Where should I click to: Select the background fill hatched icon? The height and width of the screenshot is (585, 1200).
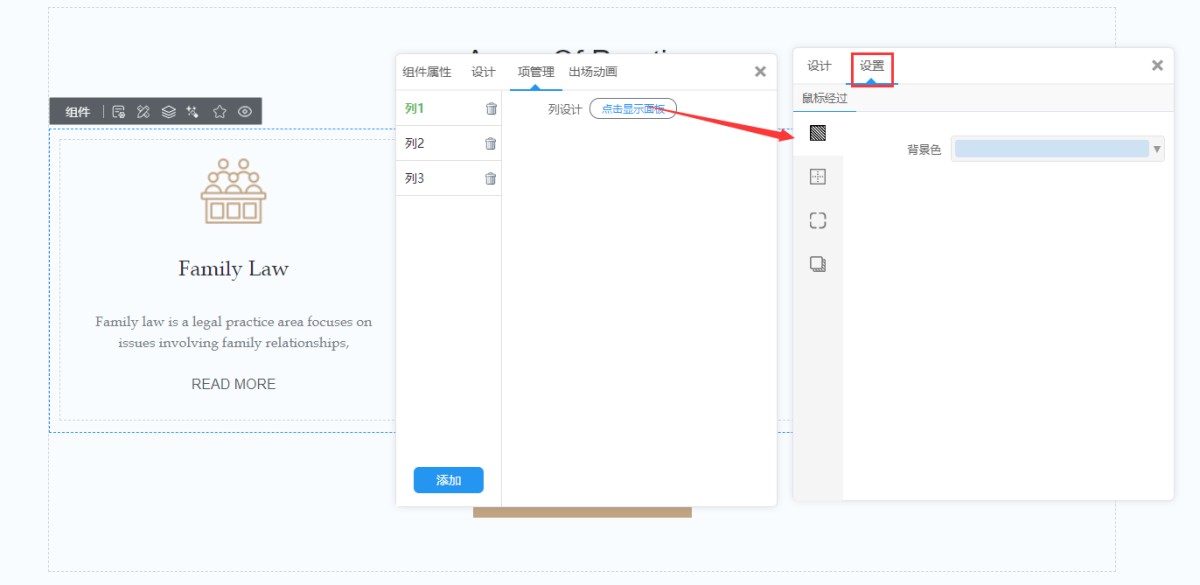[x=818, y=133]
